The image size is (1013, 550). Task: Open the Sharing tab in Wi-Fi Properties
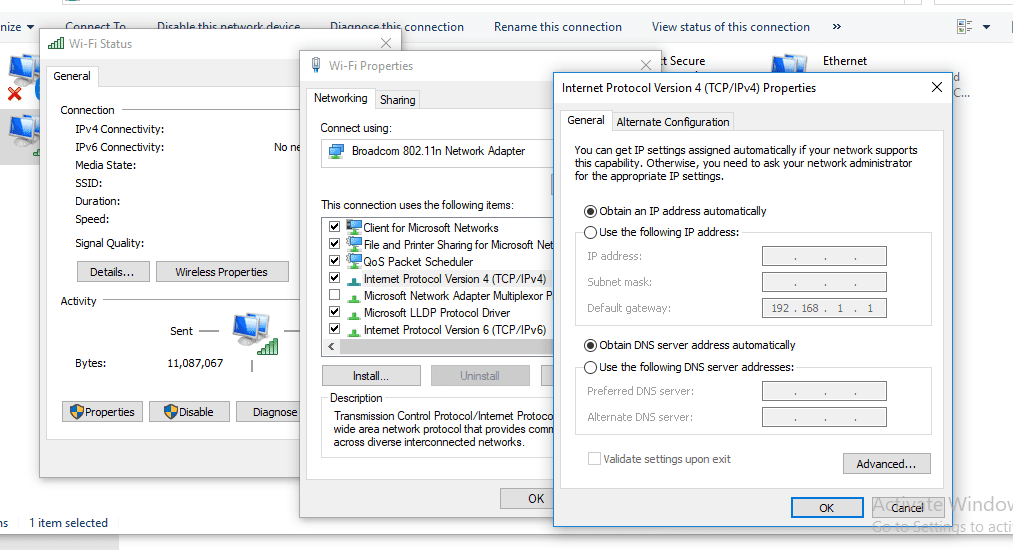click(x=397, y=100)
